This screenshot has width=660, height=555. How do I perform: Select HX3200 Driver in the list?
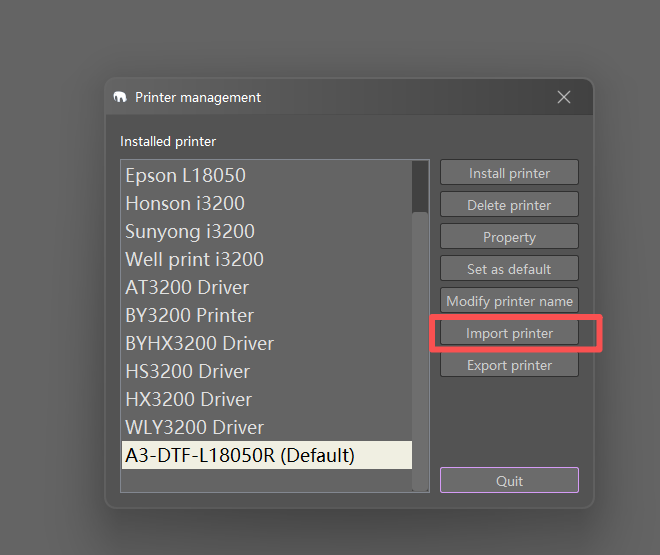pyautogui.click(x=266, y=399)
